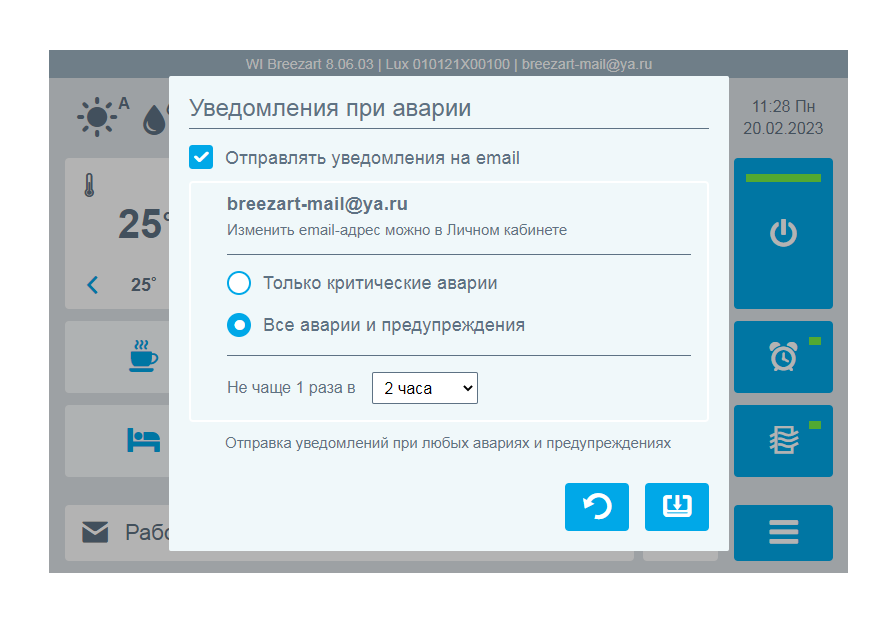Click the 'Уведомления при аварии' dialog title
The height and width of the screenshot is (624, 896).
[330, 108]
